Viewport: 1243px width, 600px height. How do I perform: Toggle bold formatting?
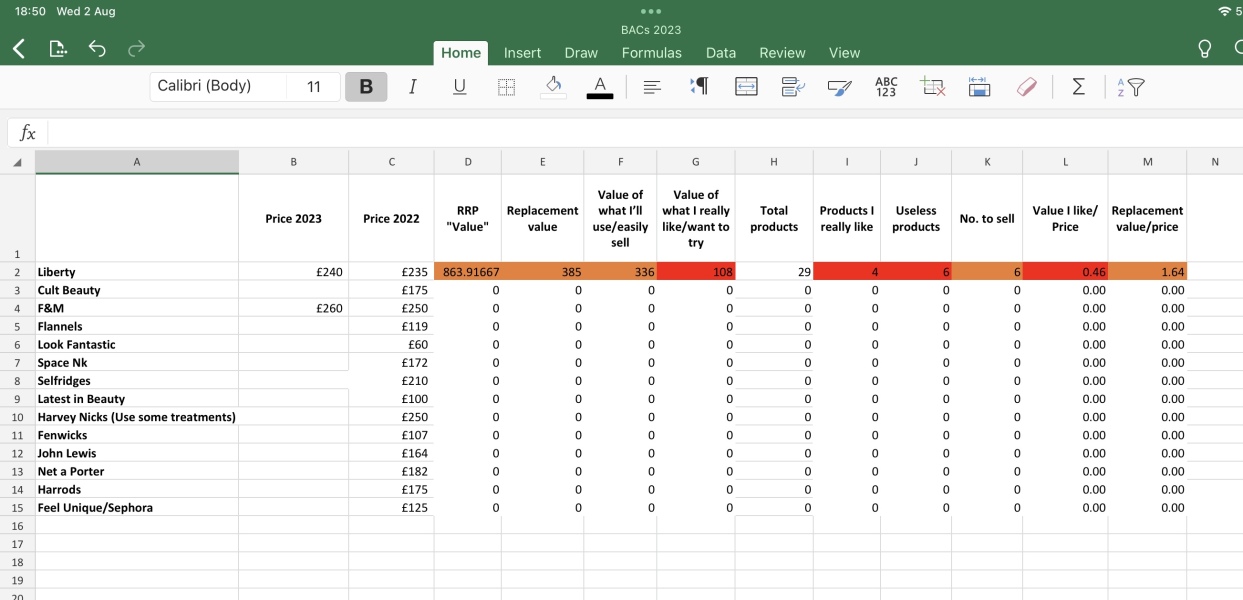[365, 87]
